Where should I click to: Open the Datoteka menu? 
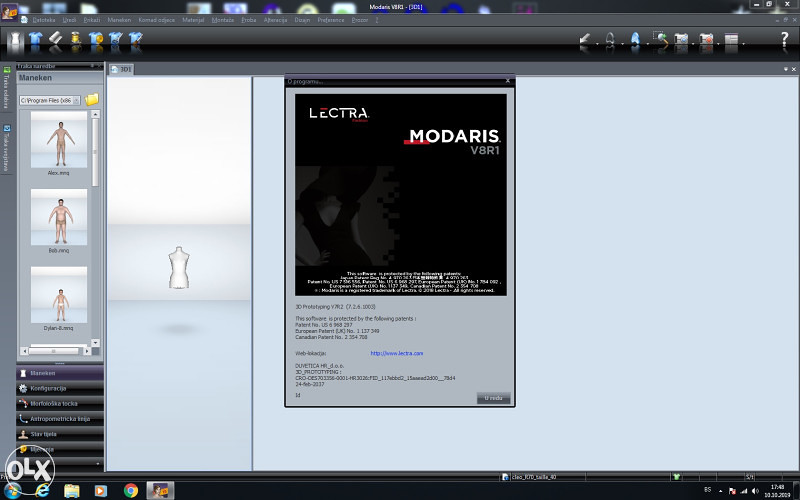click(x=44, y=20)
